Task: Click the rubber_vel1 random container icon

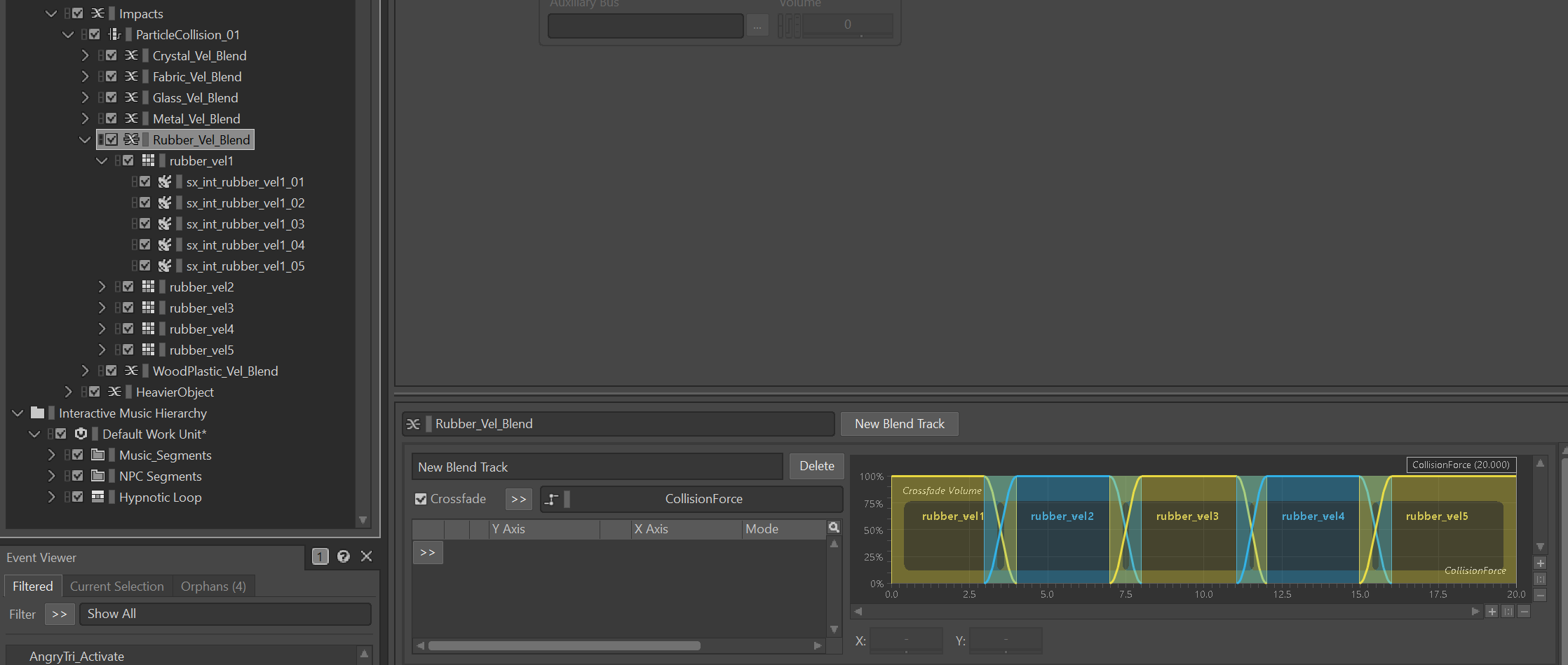Action: click(148, 160)
